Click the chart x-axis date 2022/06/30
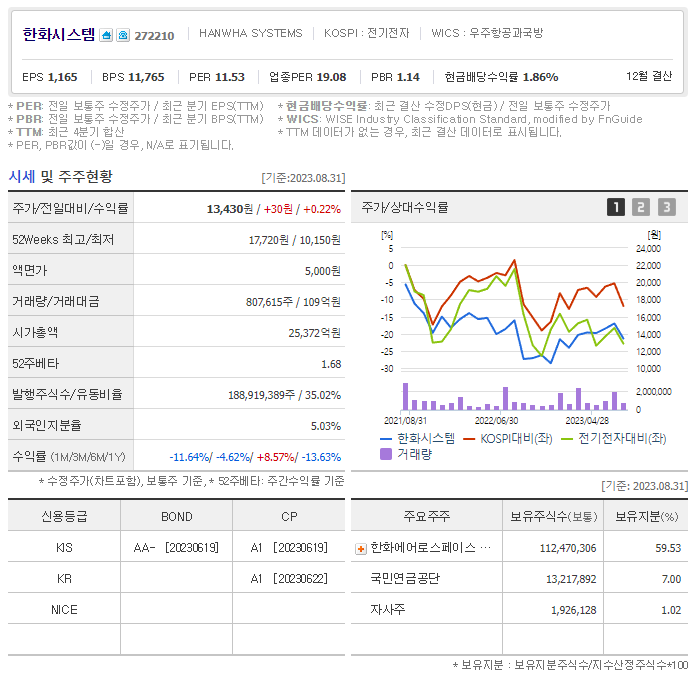Image resolution: width=699 pixels, height=678 pixels. (497, 421)
